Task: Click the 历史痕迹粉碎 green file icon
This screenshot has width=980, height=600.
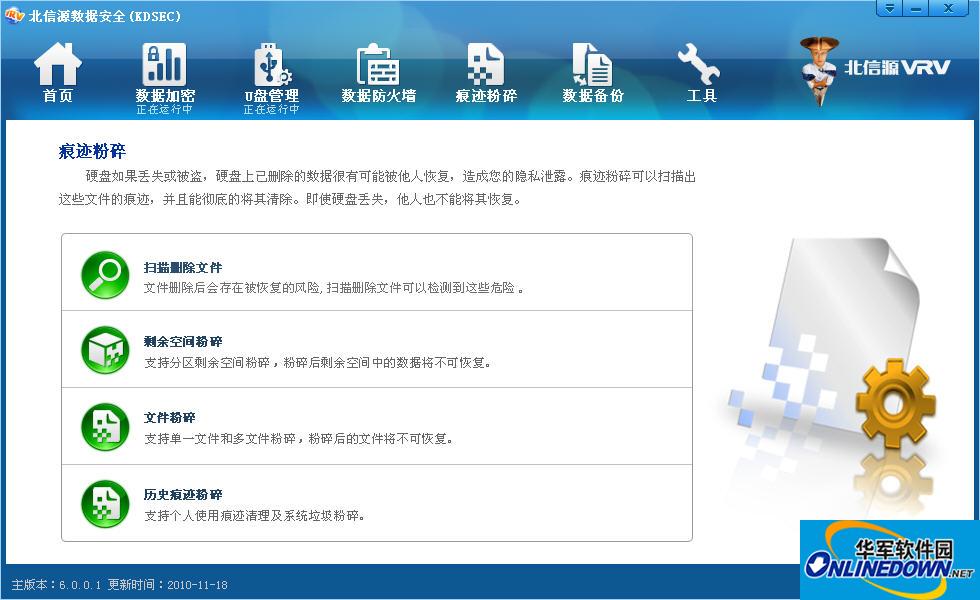Action: (104, 503)
